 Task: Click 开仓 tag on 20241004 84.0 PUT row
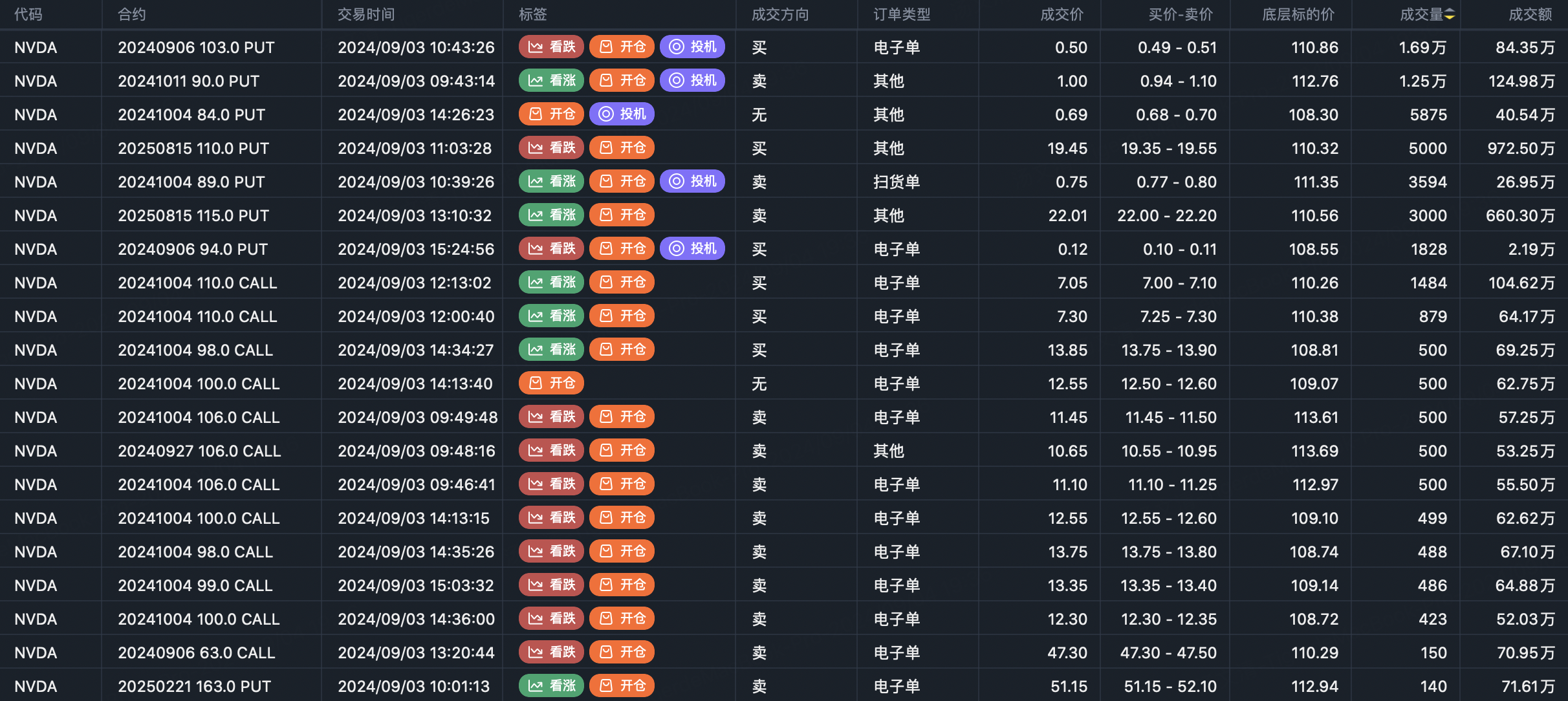(x=552, y=114)
